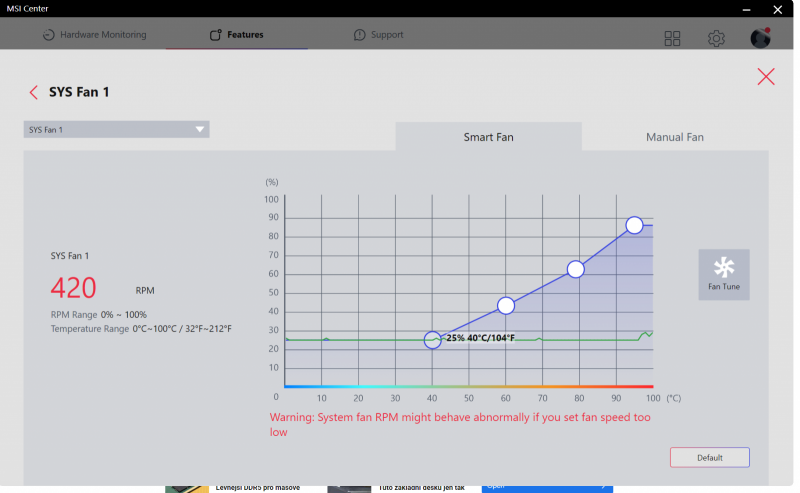Select the 60°C curve control point
This screenshot has height=493, width=800.
tap(506, 306)
